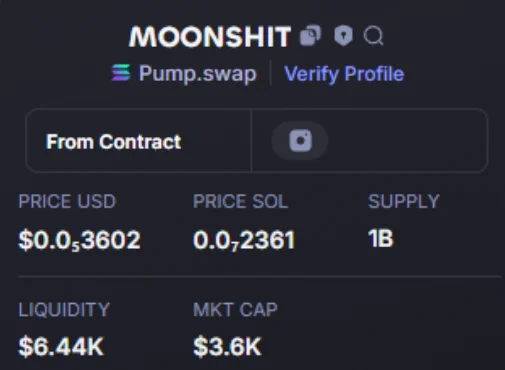
Task: Select the $3.6K market cap value
Action: pos(227,347)
